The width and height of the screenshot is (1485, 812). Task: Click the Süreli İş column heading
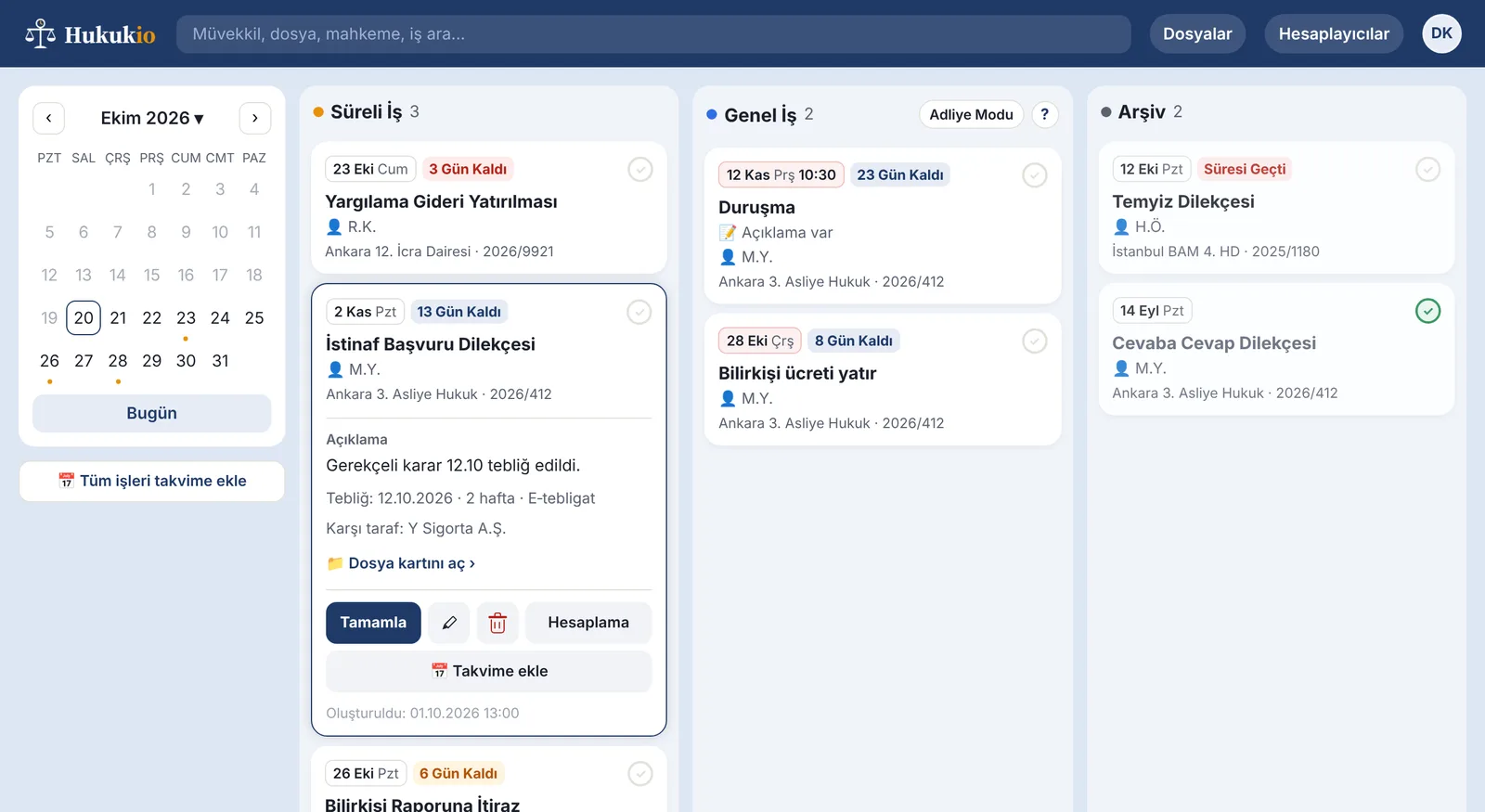point(367,111)
